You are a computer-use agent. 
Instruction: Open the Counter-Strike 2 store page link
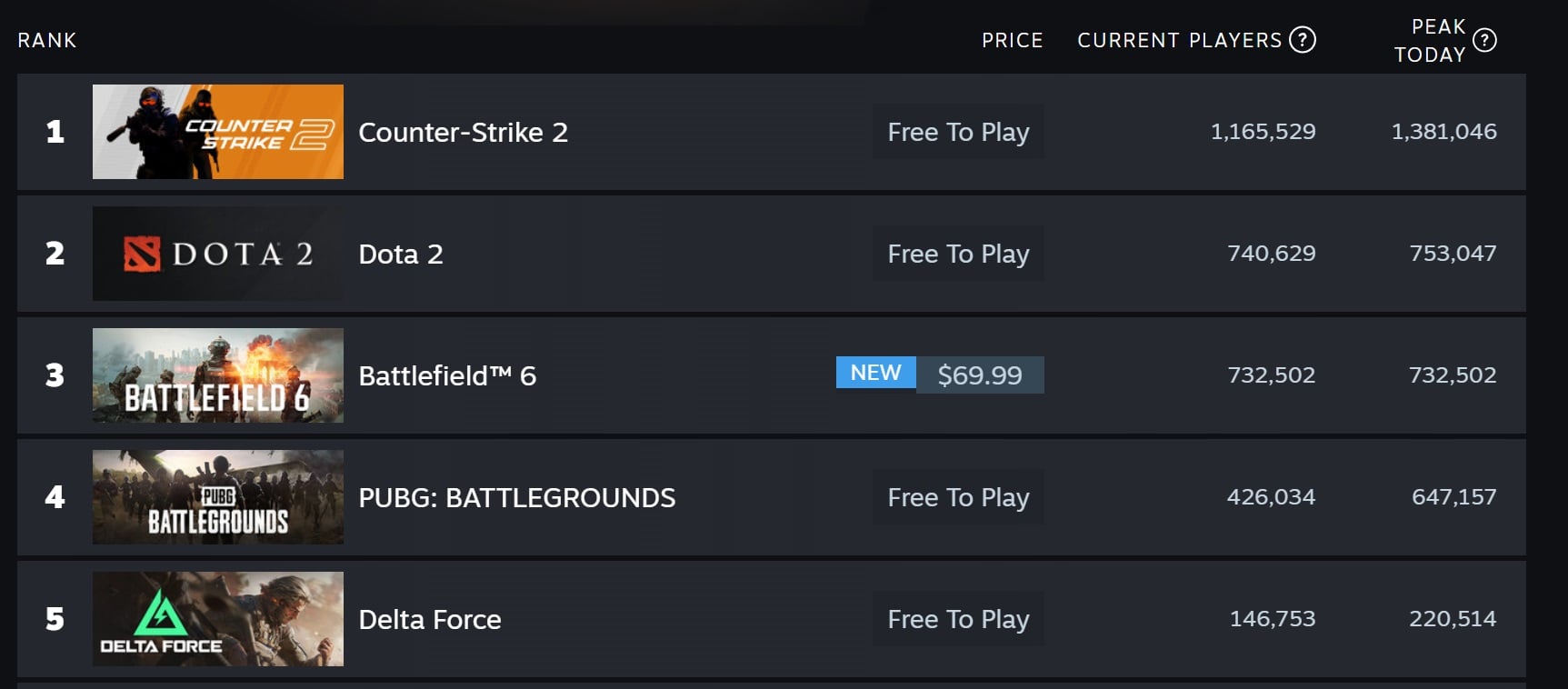coord(464,133)
